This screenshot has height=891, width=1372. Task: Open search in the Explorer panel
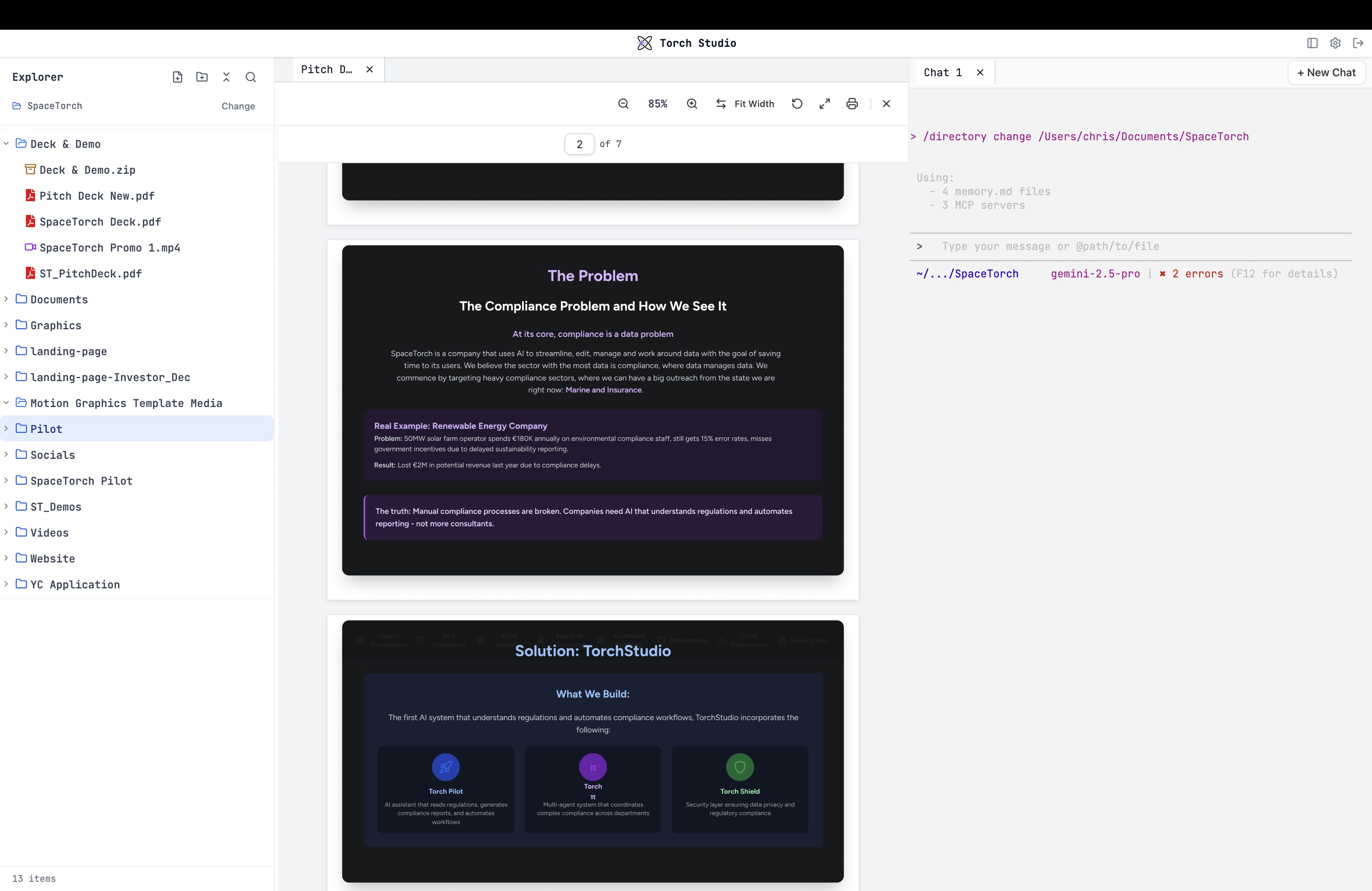coord(251,77)
